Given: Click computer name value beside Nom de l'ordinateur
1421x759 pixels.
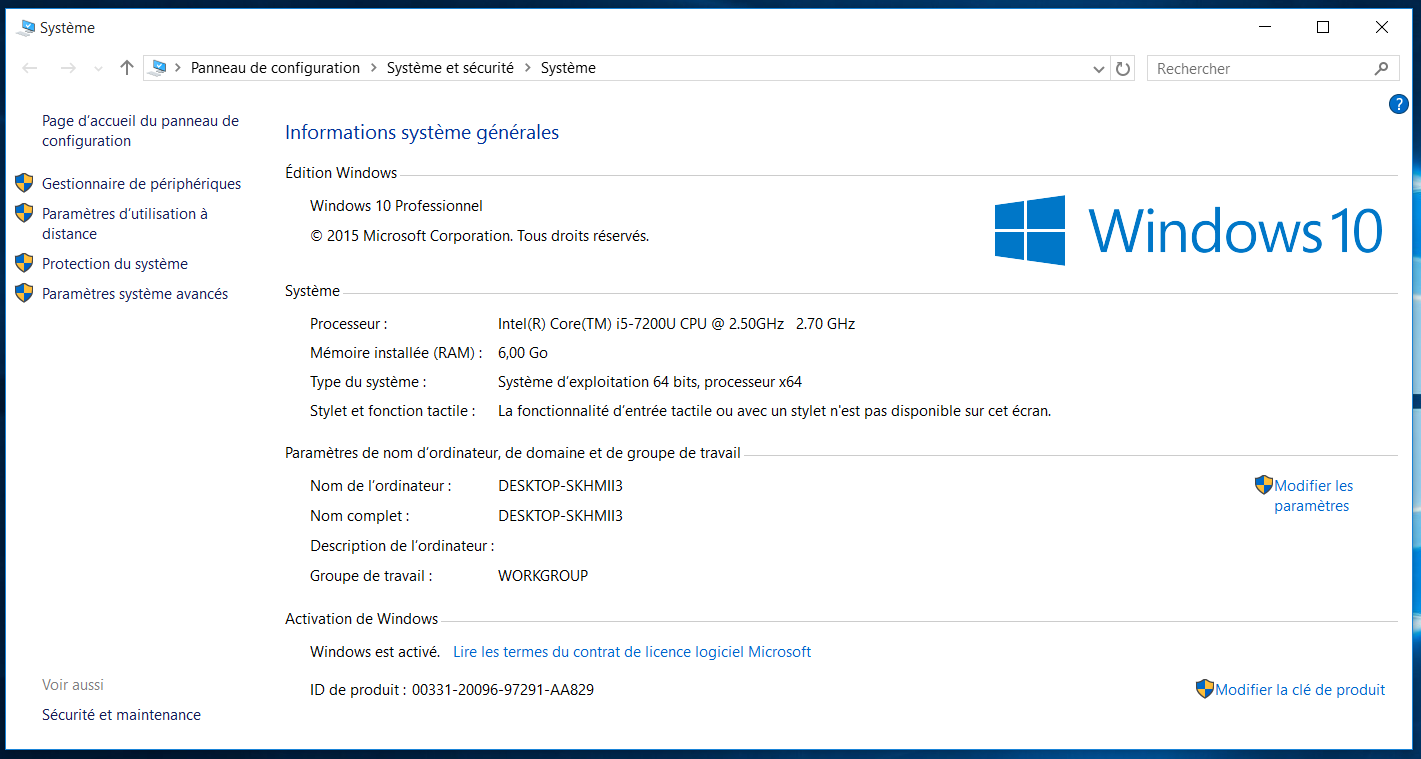Looking at the screenshot, I should pyautogui.click(x=560, y=486).
